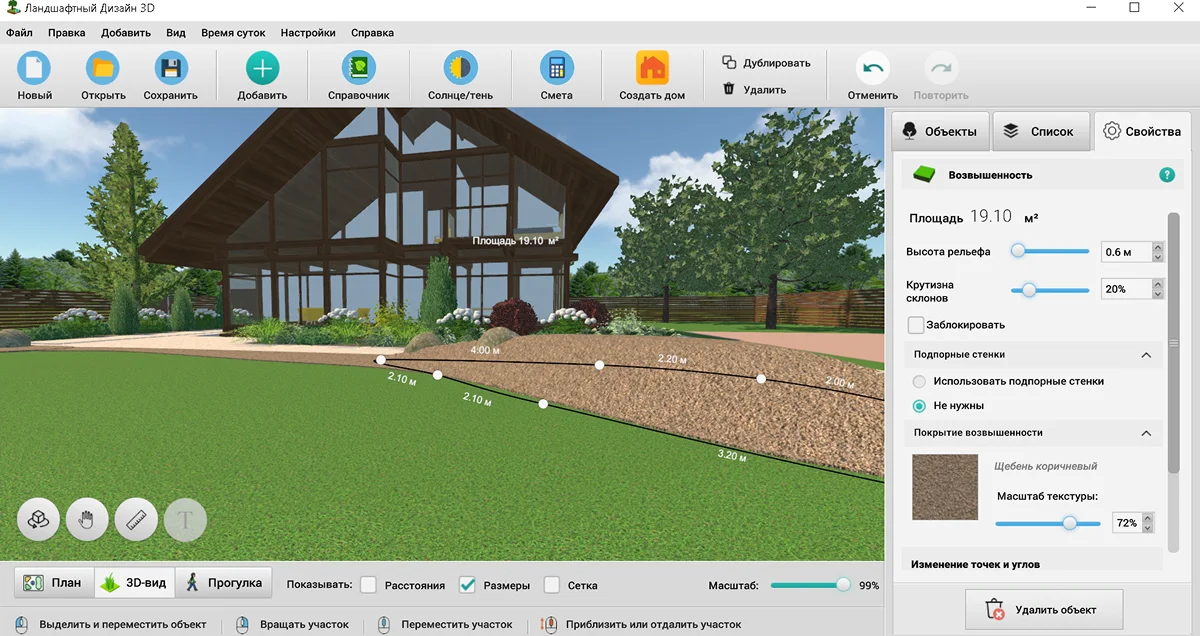Toggle the Заблокировать checkbox

click(915, 325)
